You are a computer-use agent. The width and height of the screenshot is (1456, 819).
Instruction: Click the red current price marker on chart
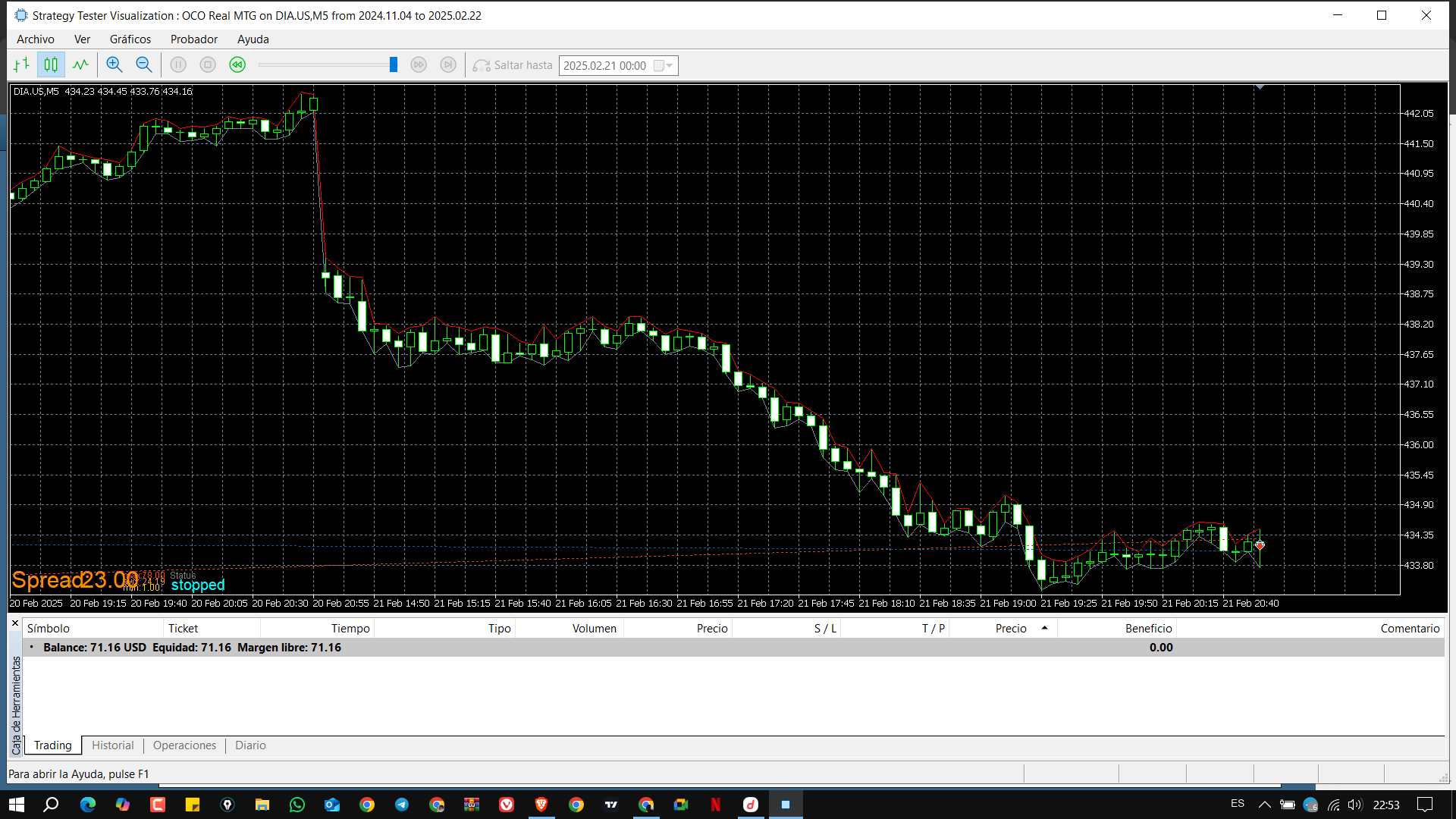coord(1260,544)
